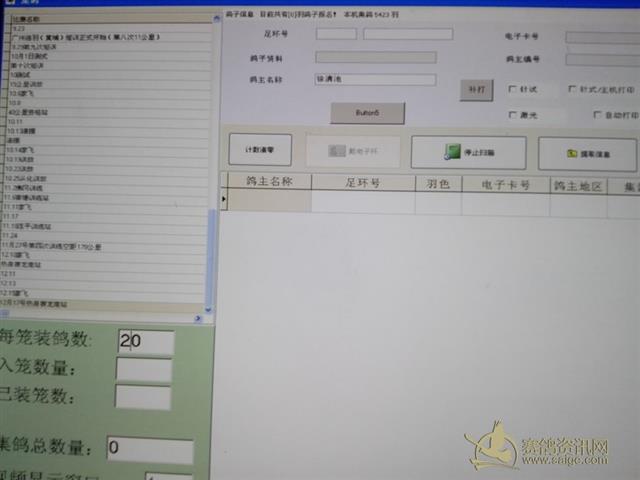This screenshot has height=480, width=640.
Task: Click the 补打 button
Action: (476, 89)
